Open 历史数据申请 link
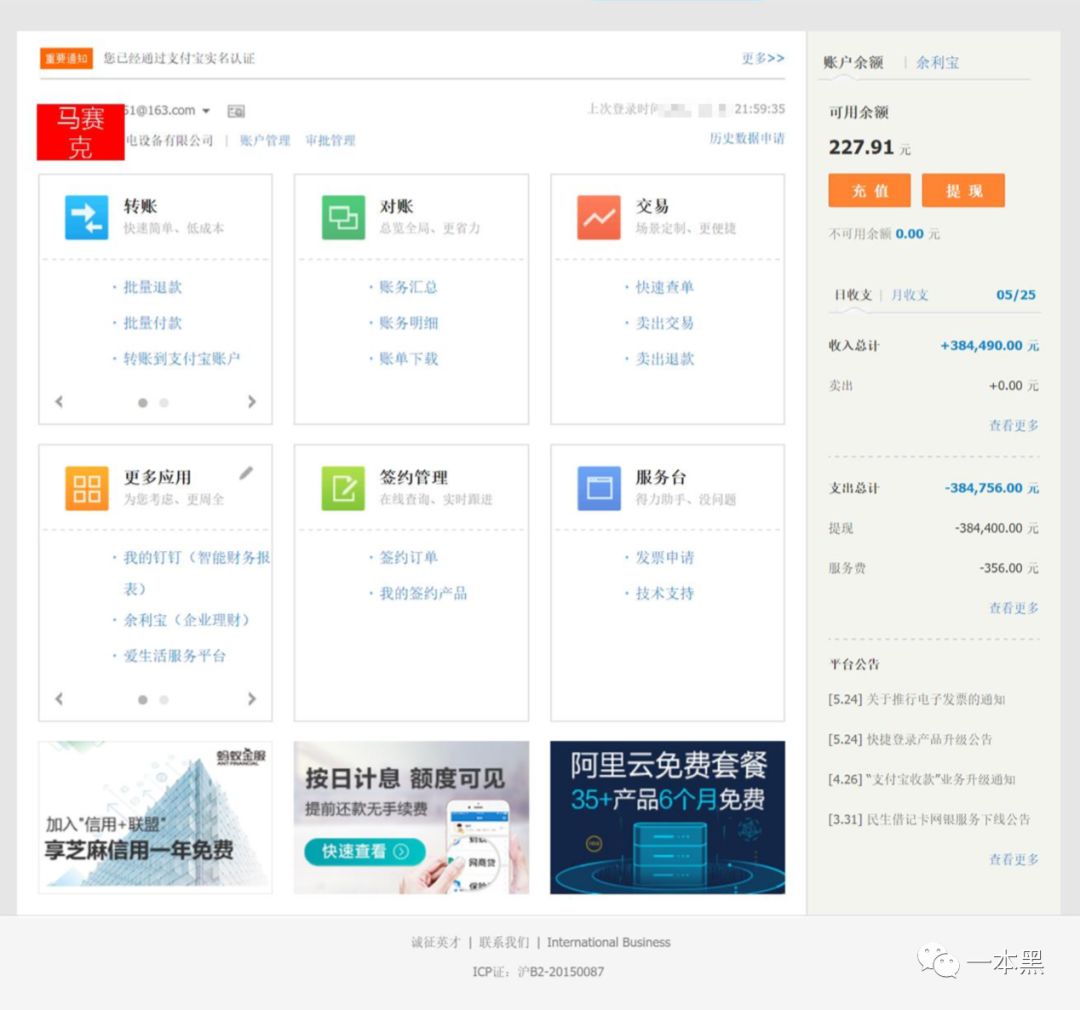This screenshot has height=1010, width=1080. (747, 138)
